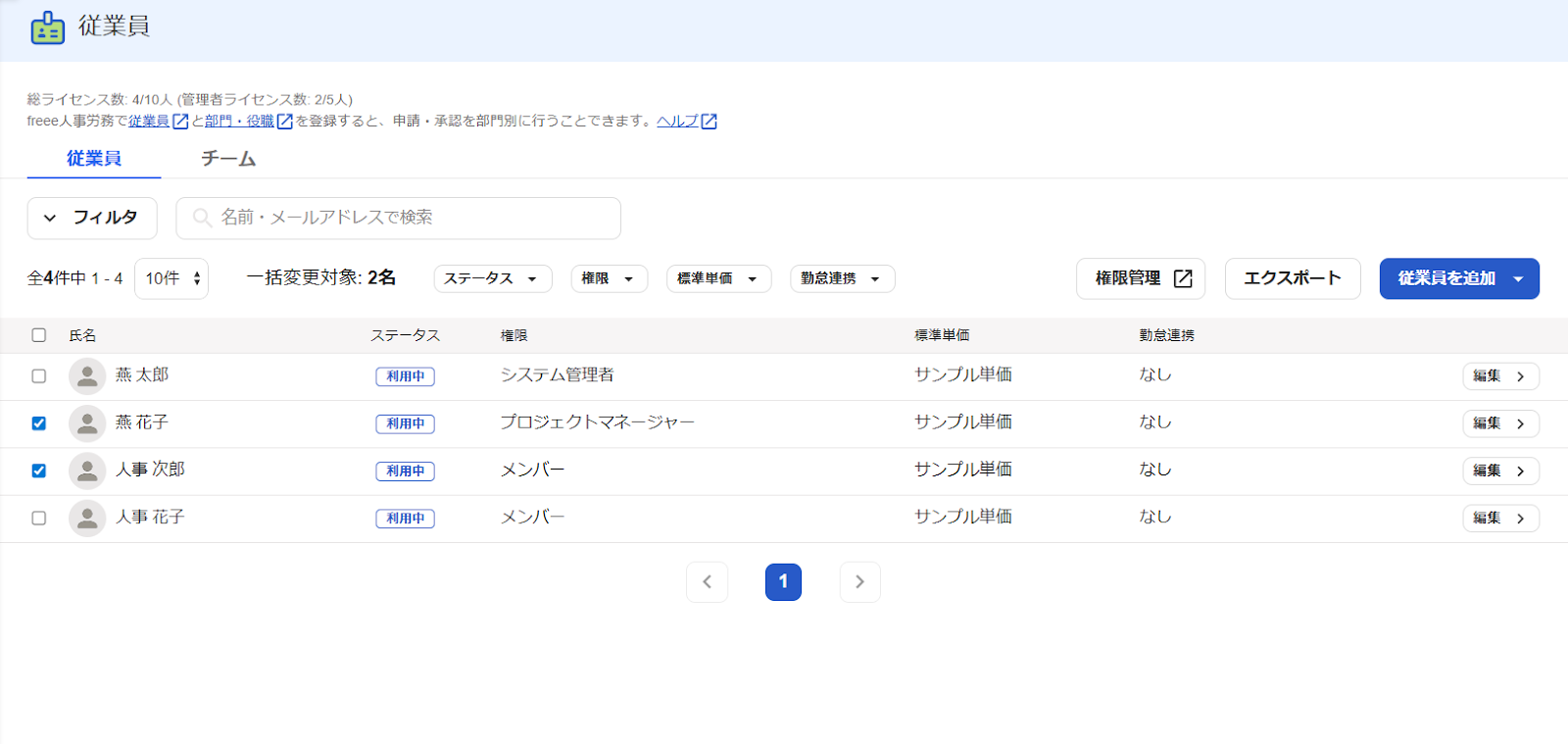
Task: Click the 権限 column header
Action: [514, 335]
